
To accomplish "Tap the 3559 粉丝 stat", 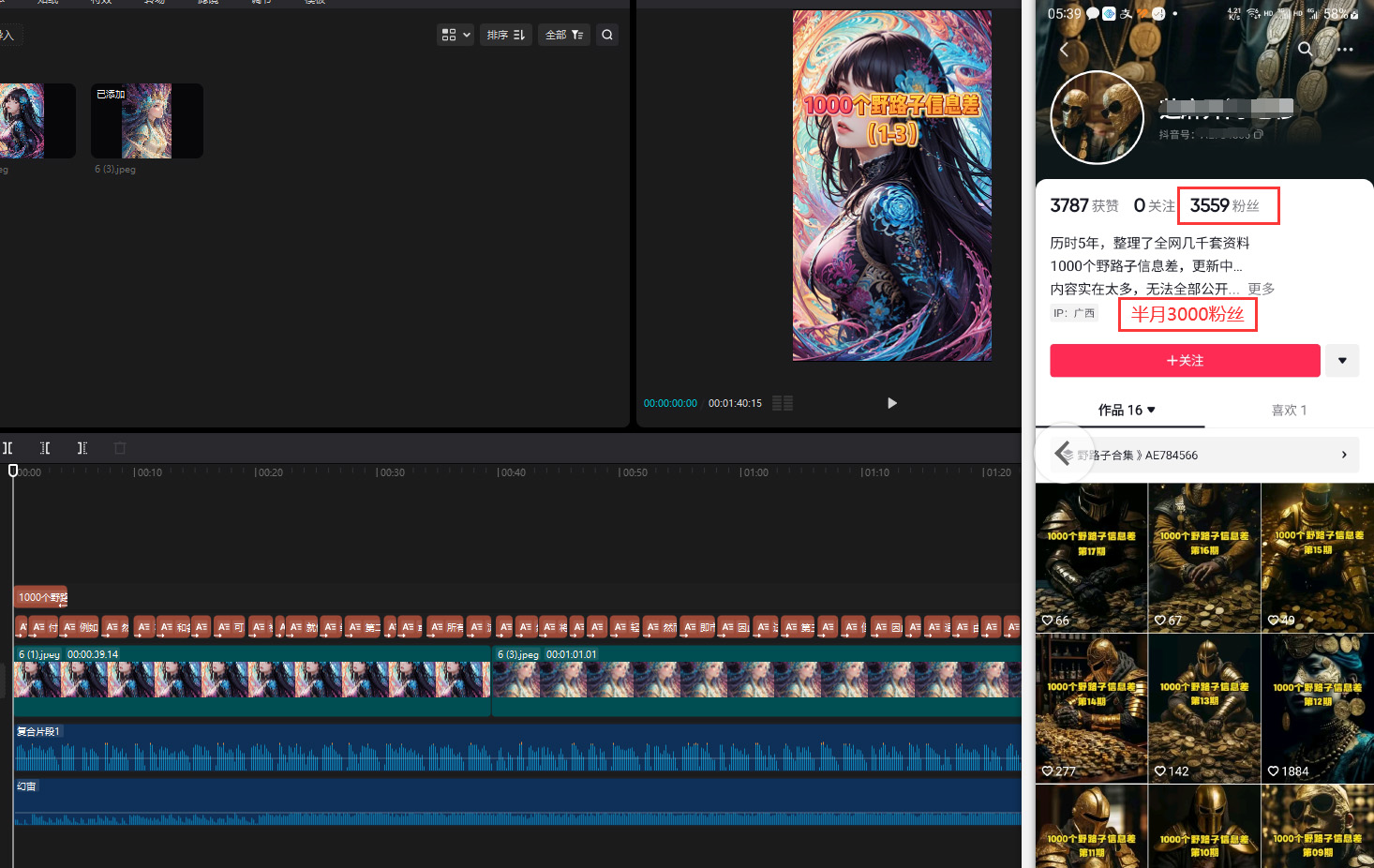I will point(1225,205).
